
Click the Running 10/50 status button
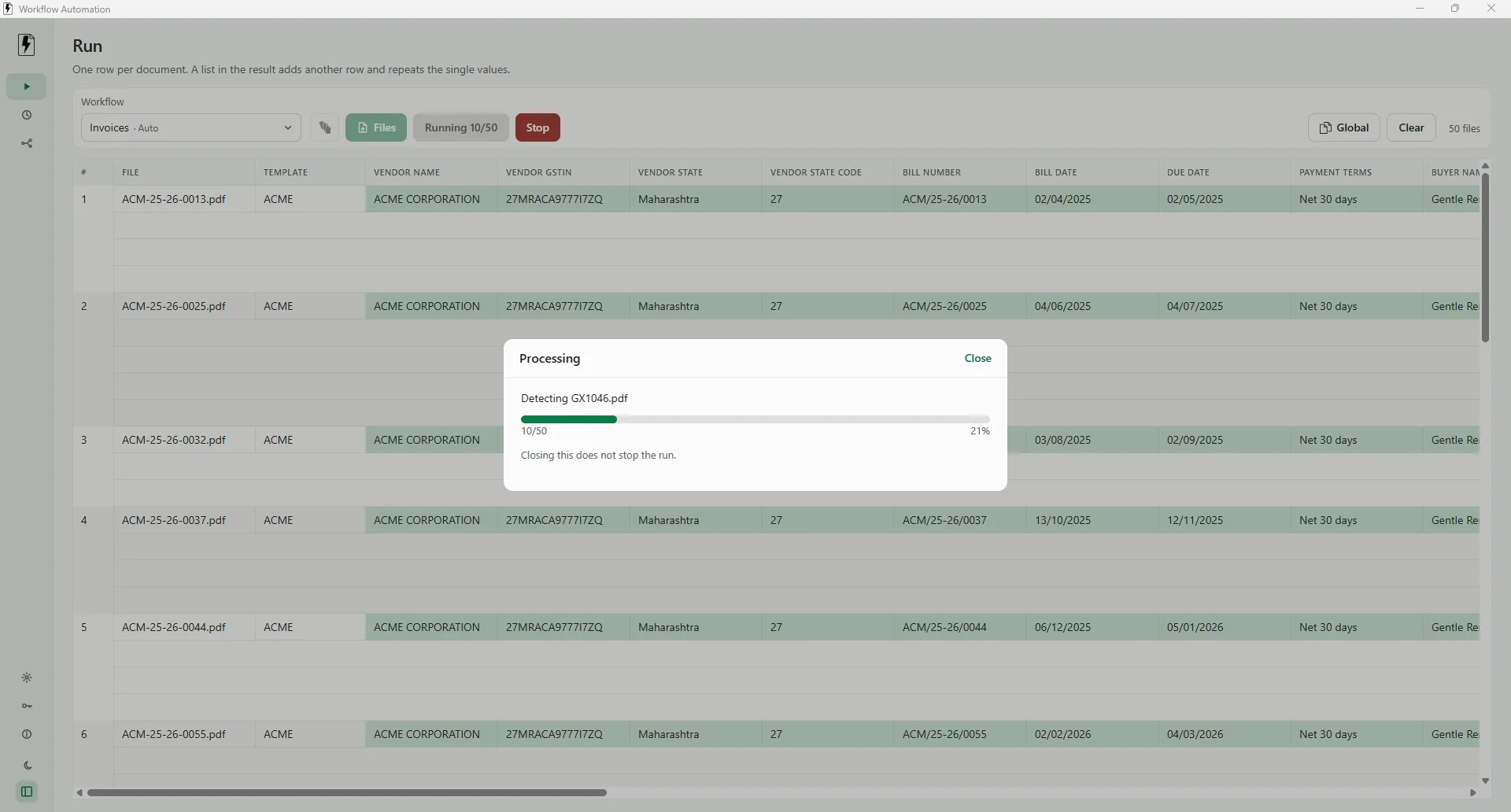tap(461, 127)
